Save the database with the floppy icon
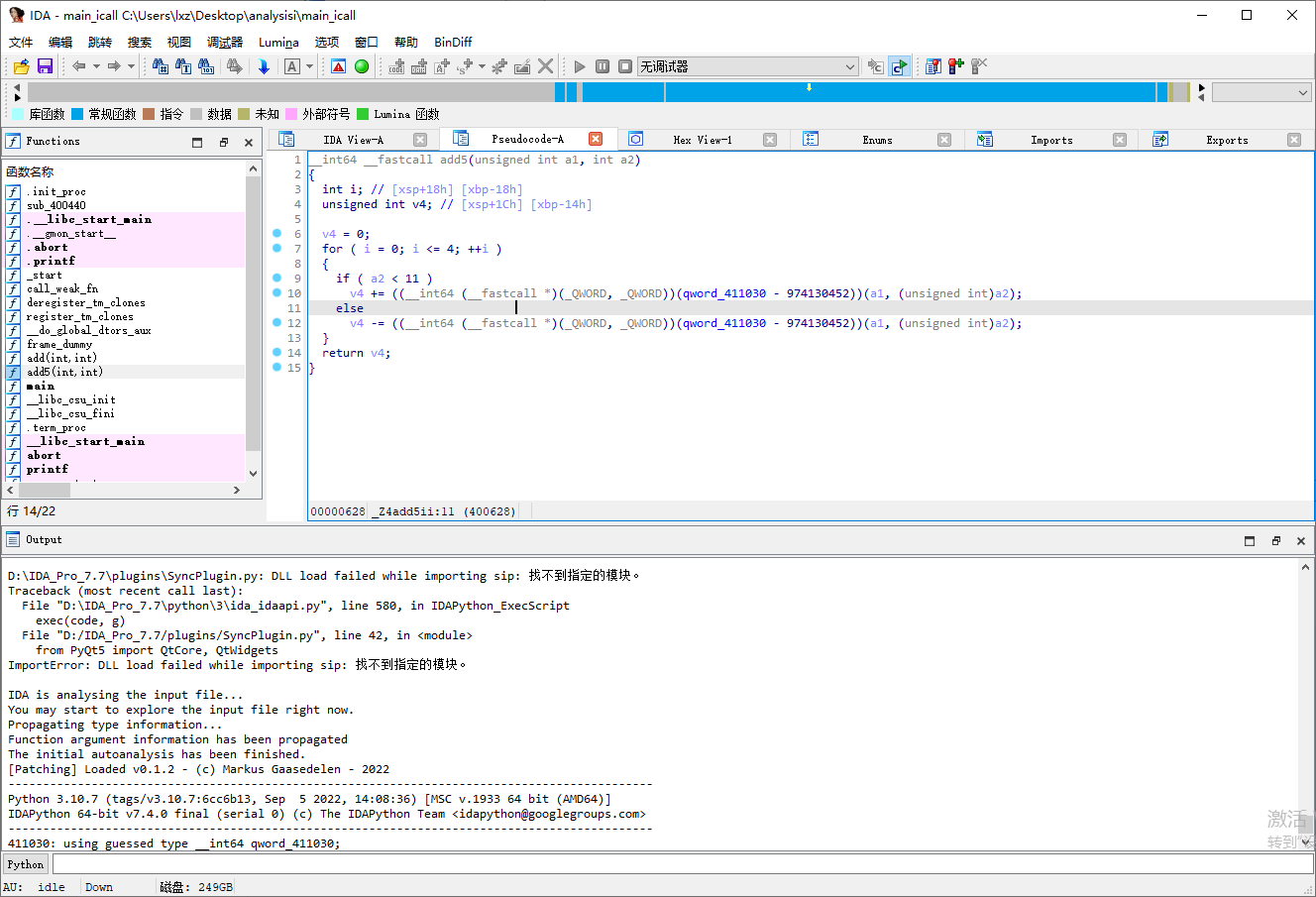The image size is (1316, 897). (x=45, y=66)
